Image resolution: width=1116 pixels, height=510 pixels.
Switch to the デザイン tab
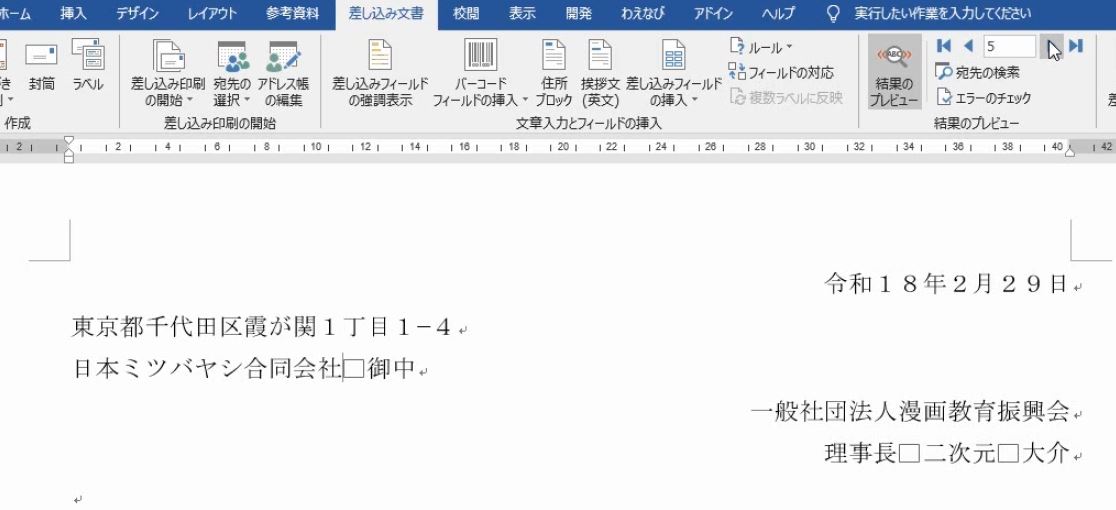(138, 14)
